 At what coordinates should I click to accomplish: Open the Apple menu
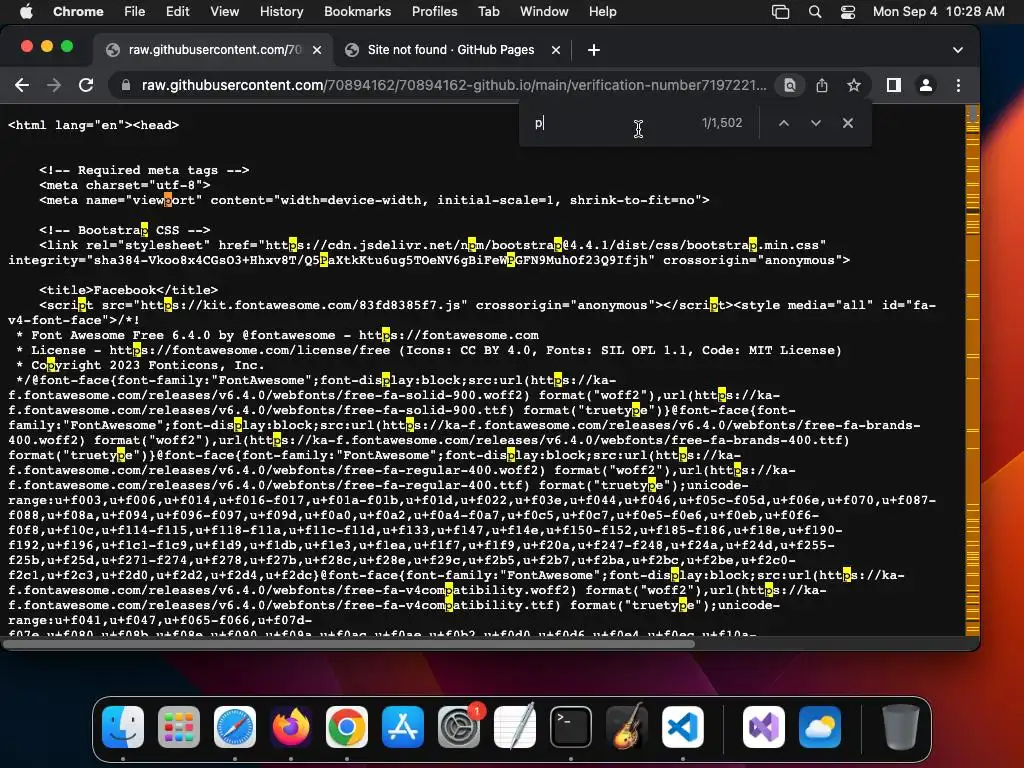click(x=26, y=11)
